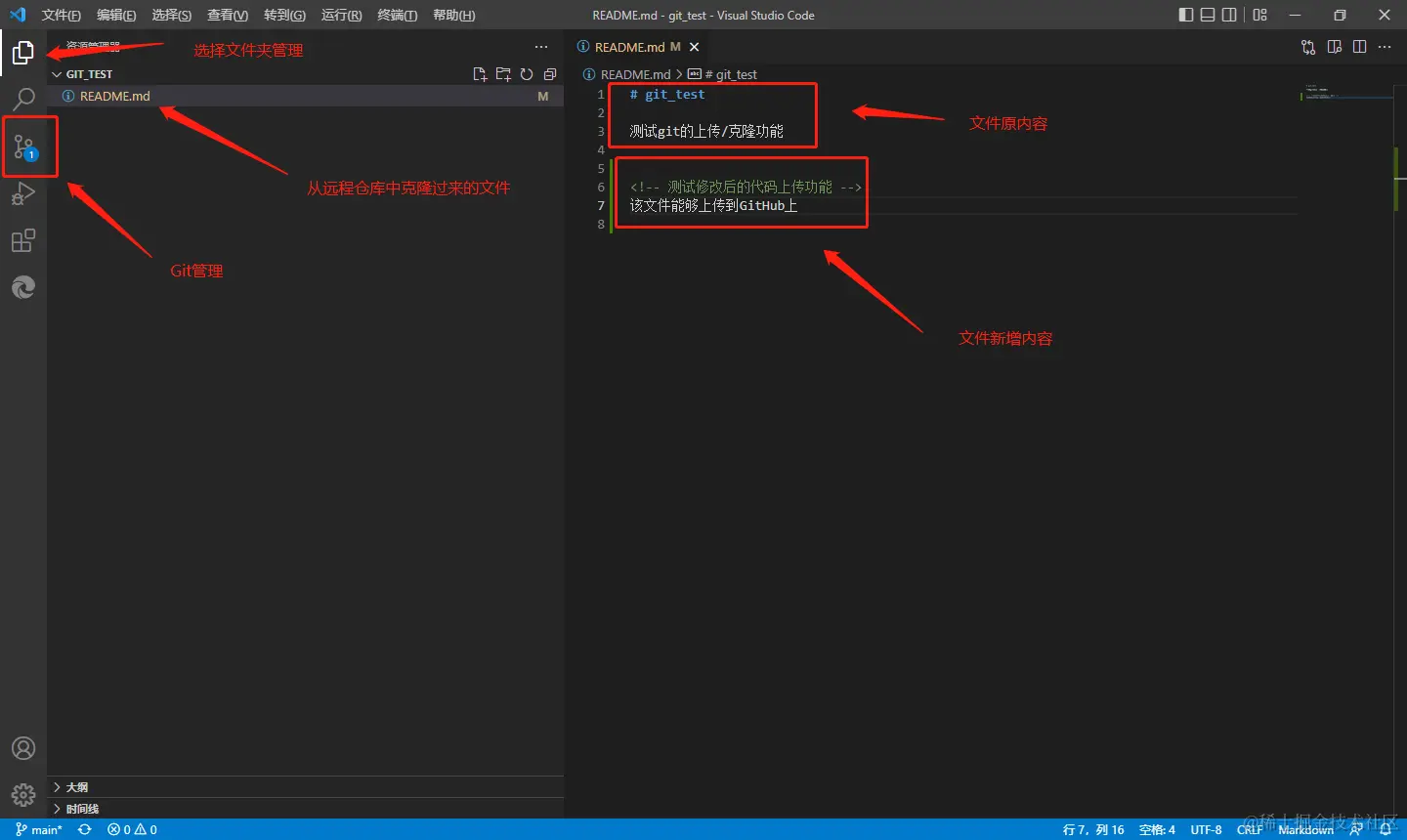1407x840 pixels.
Task: Click the M modified badge beside README.md in explorer
Action: [x=543, y=96]
